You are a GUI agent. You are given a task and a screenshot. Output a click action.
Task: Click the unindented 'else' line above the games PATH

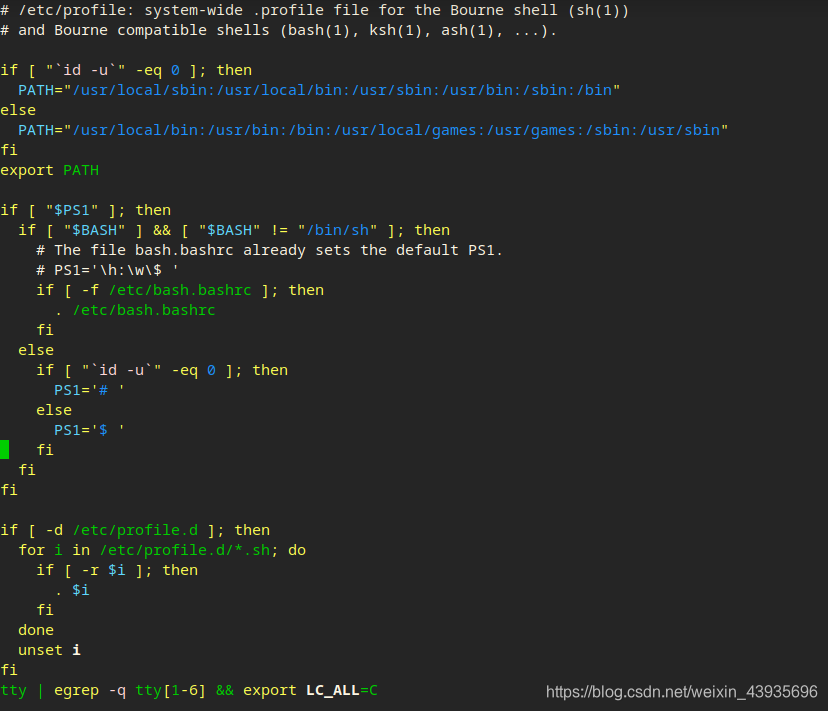click(18, 110)
